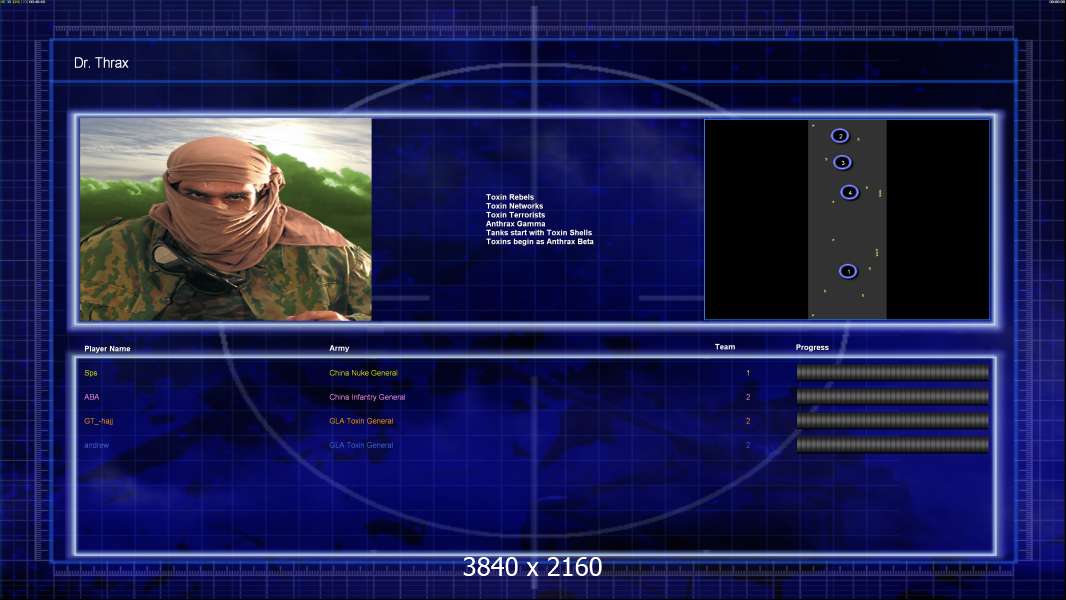Click the Player Name column header
Image resolution: width=1066 pixels, height=600 pixels.
pyautogui.click(x=107, y=349)
